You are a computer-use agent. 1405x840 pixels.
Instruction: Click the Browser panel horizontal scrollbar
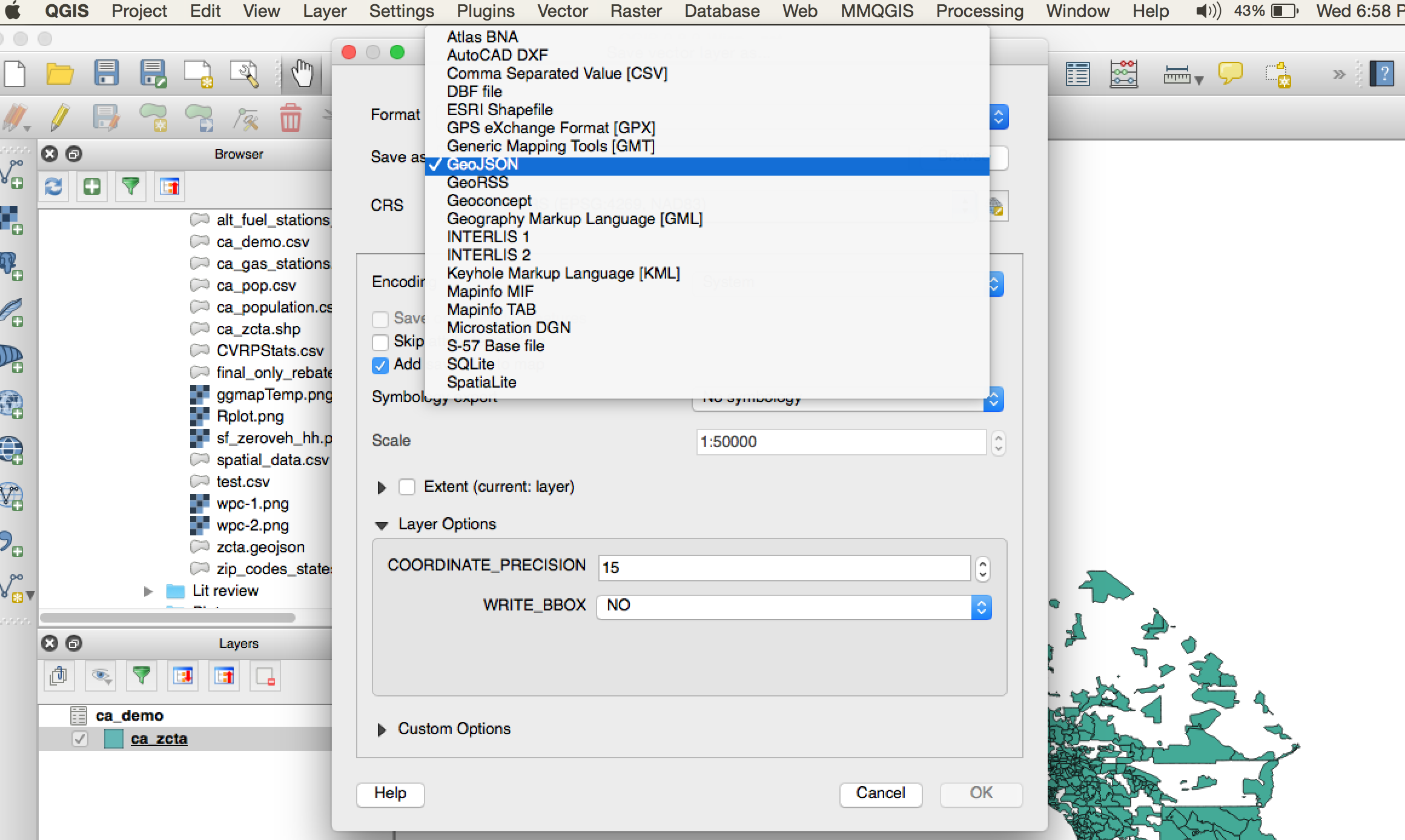168,618
